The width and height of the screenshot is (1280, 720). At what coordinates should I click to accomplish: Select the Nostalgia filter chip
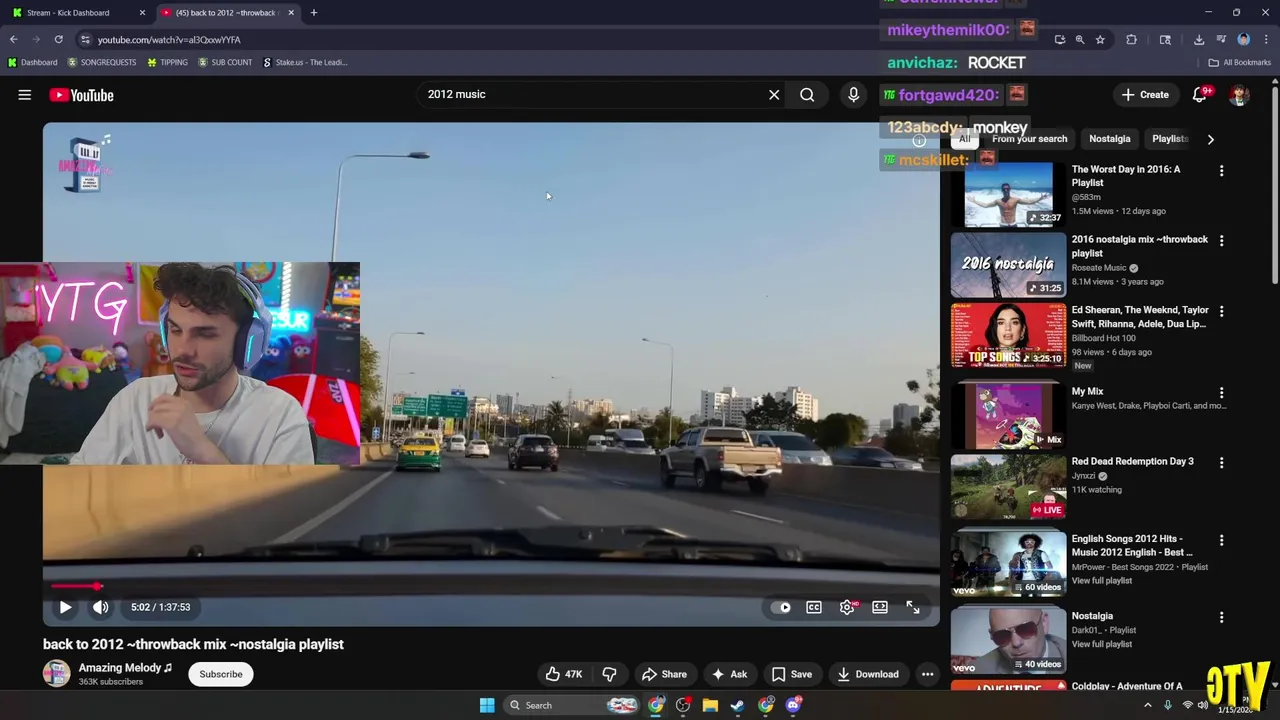pos(1109,139)
